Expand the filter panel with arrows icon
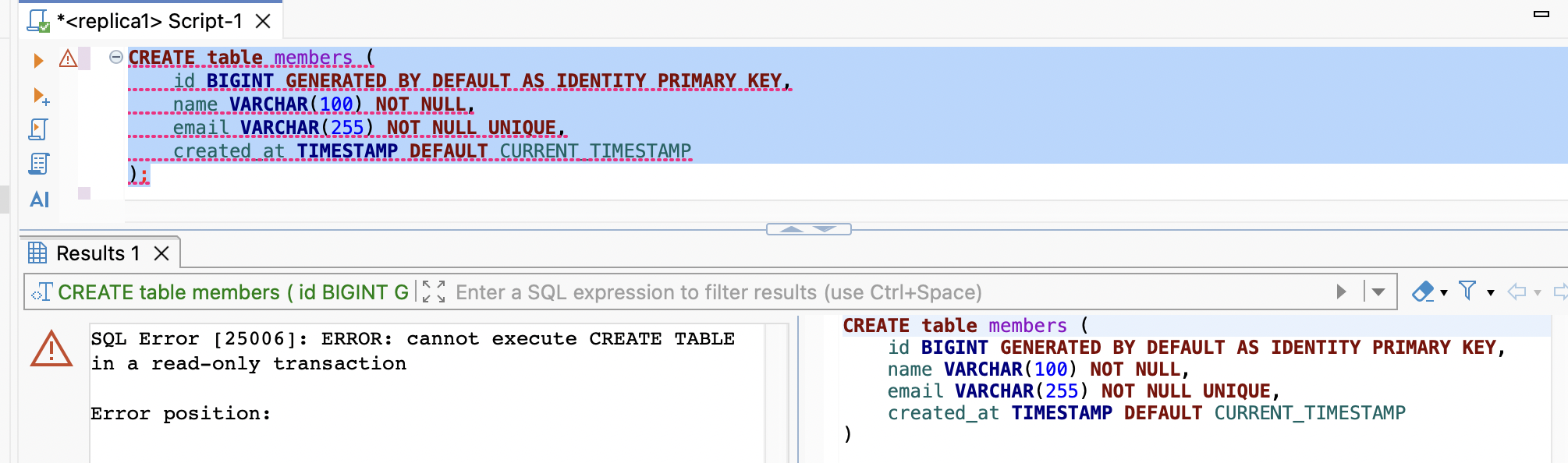This screenshot has height=463, width=1568. pyautogui.click(x=434, y=292)
